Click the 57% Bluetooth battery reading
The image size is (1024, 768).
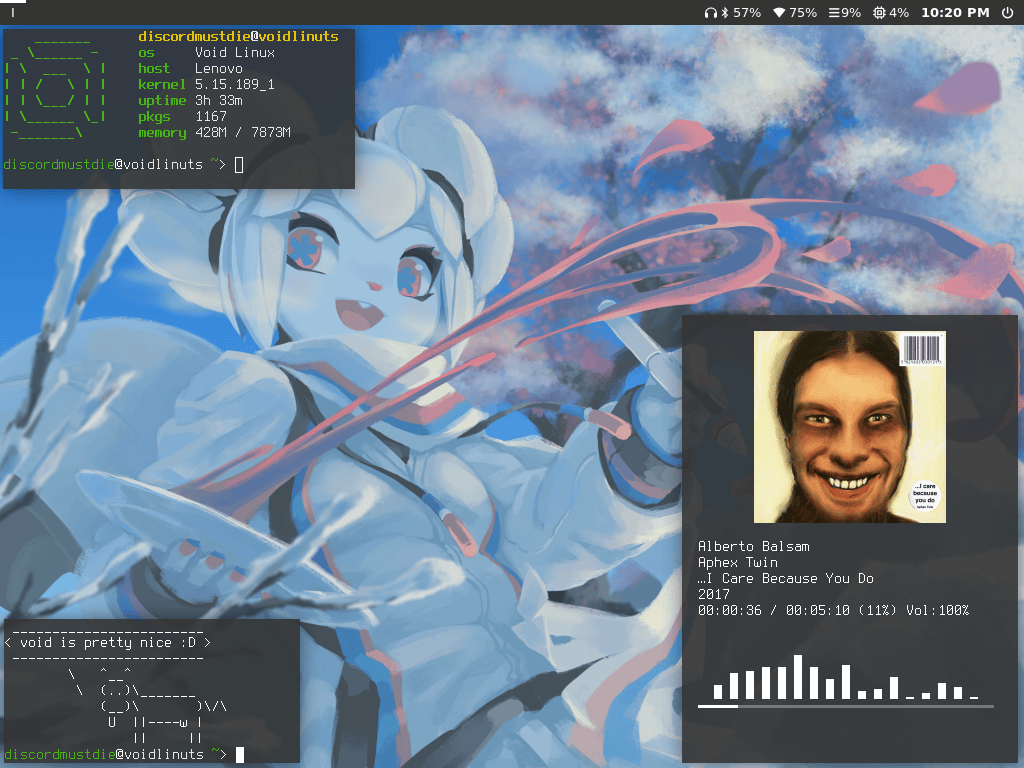tap(746, 13)
